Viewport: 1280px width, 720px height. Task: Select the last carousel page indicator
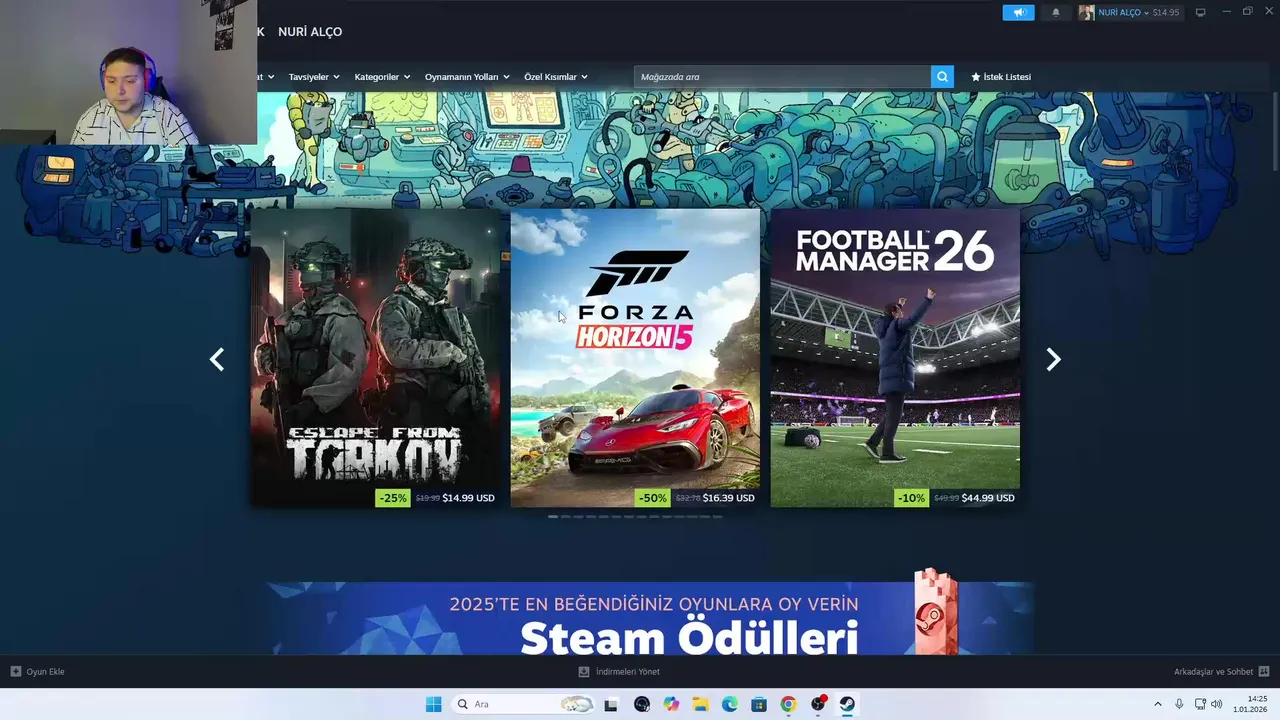(717, 517)
